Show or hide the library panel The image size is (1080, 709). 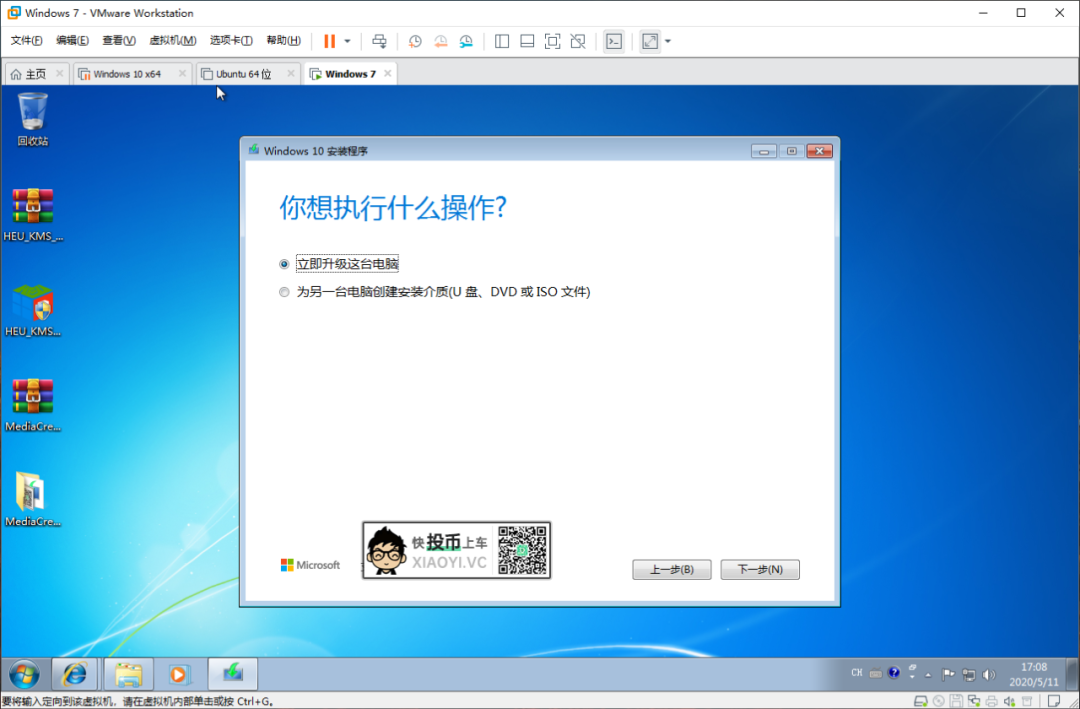click(x=501, y=41)
